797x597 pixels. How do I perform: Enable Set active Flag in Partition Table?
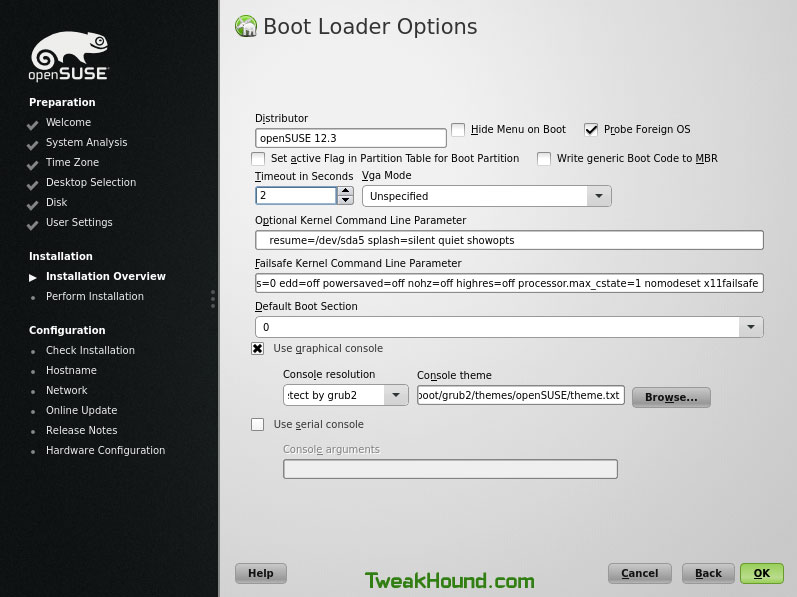pyautogui.click(x=258, y=159)
